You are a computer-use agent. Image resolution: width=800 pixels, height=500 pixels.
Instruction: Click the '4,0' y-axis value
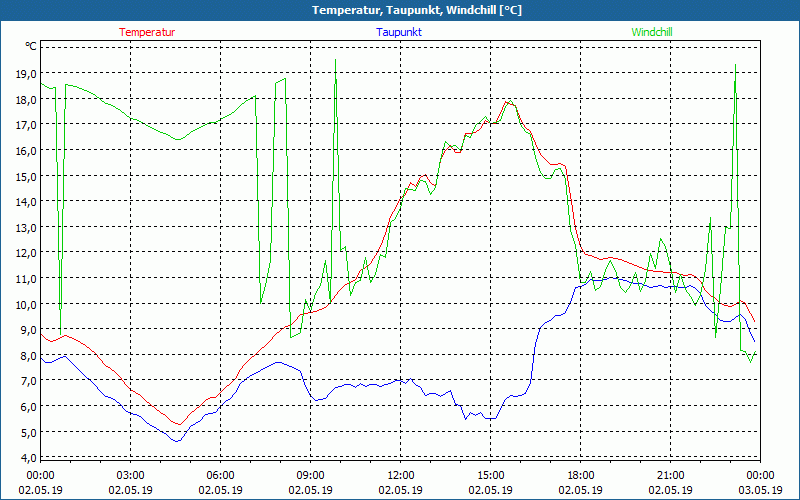pyautogui.click(x=29, y=458)
